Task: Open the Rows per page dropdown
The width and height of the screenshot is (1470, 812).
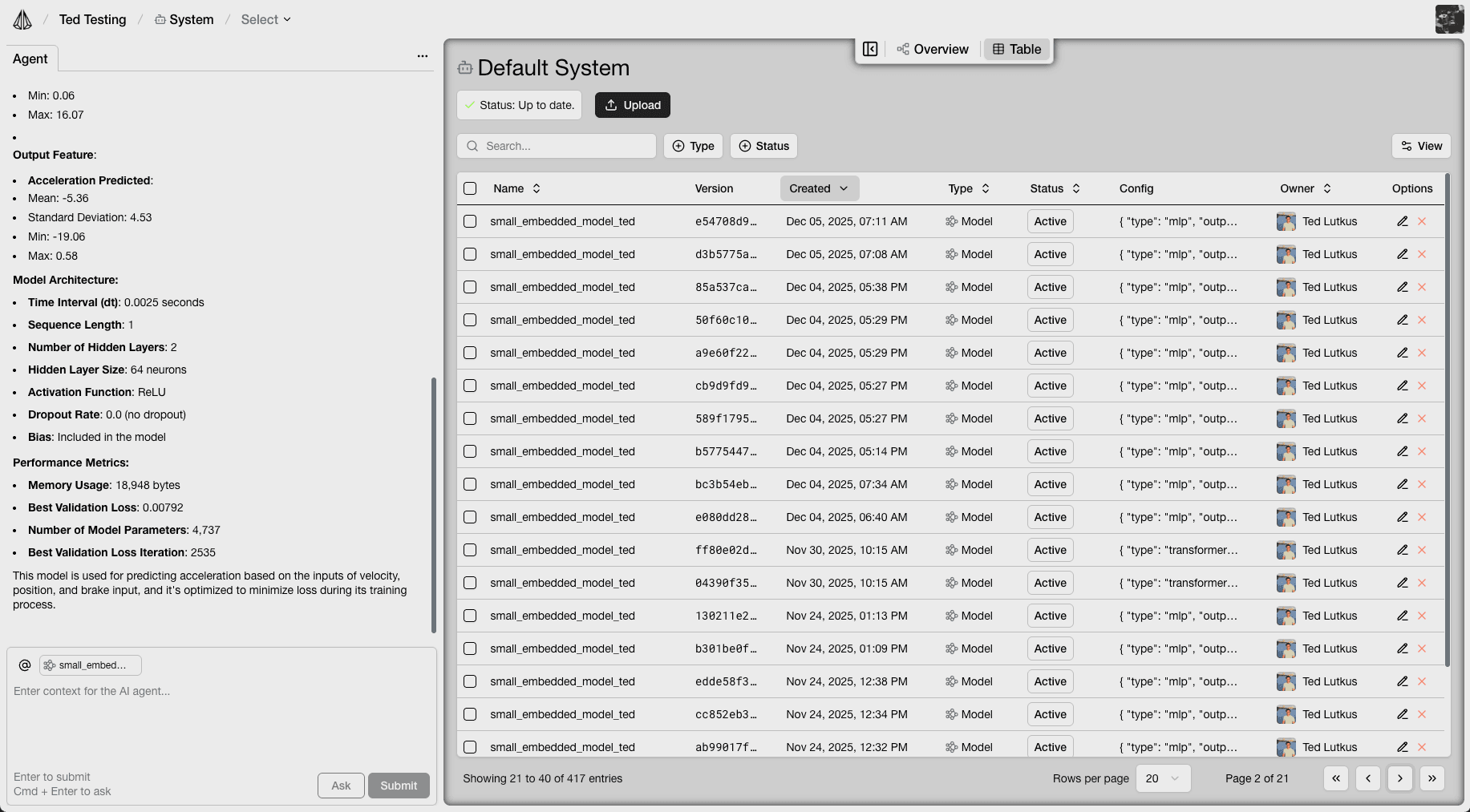Action: point(1163,778)
